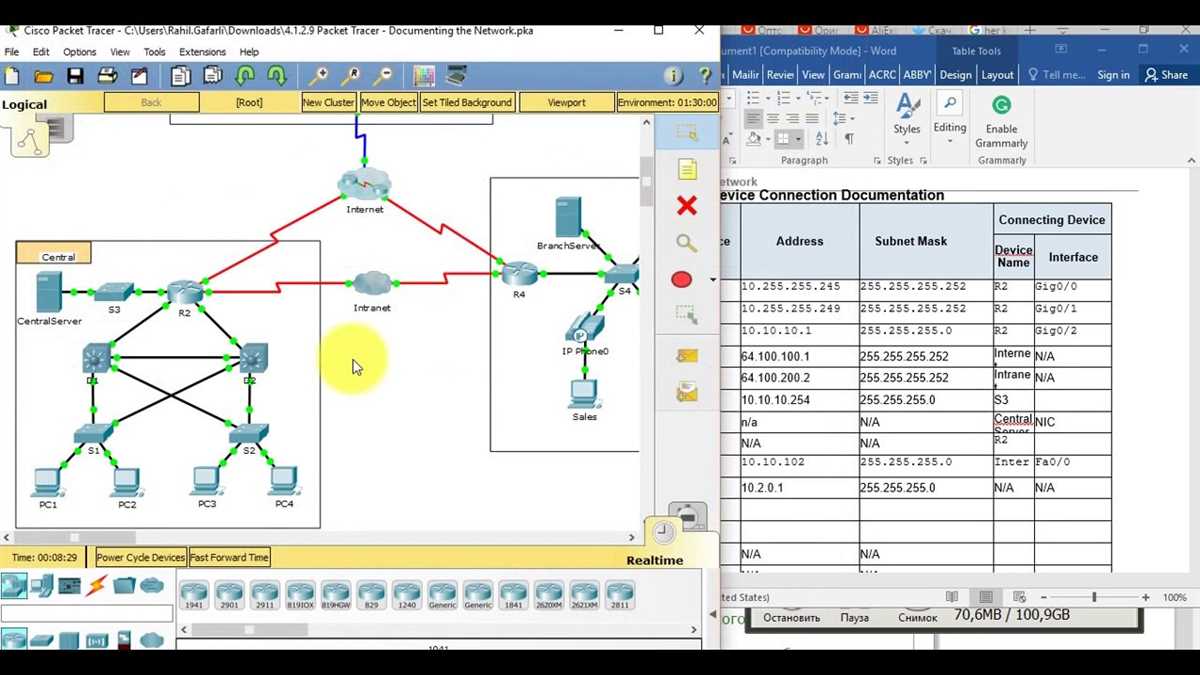Image resolution: width=1200 pixels, height=675 pixels.
Task: Open the Edit menu in Packet Tracer
Action: [41, 52]
